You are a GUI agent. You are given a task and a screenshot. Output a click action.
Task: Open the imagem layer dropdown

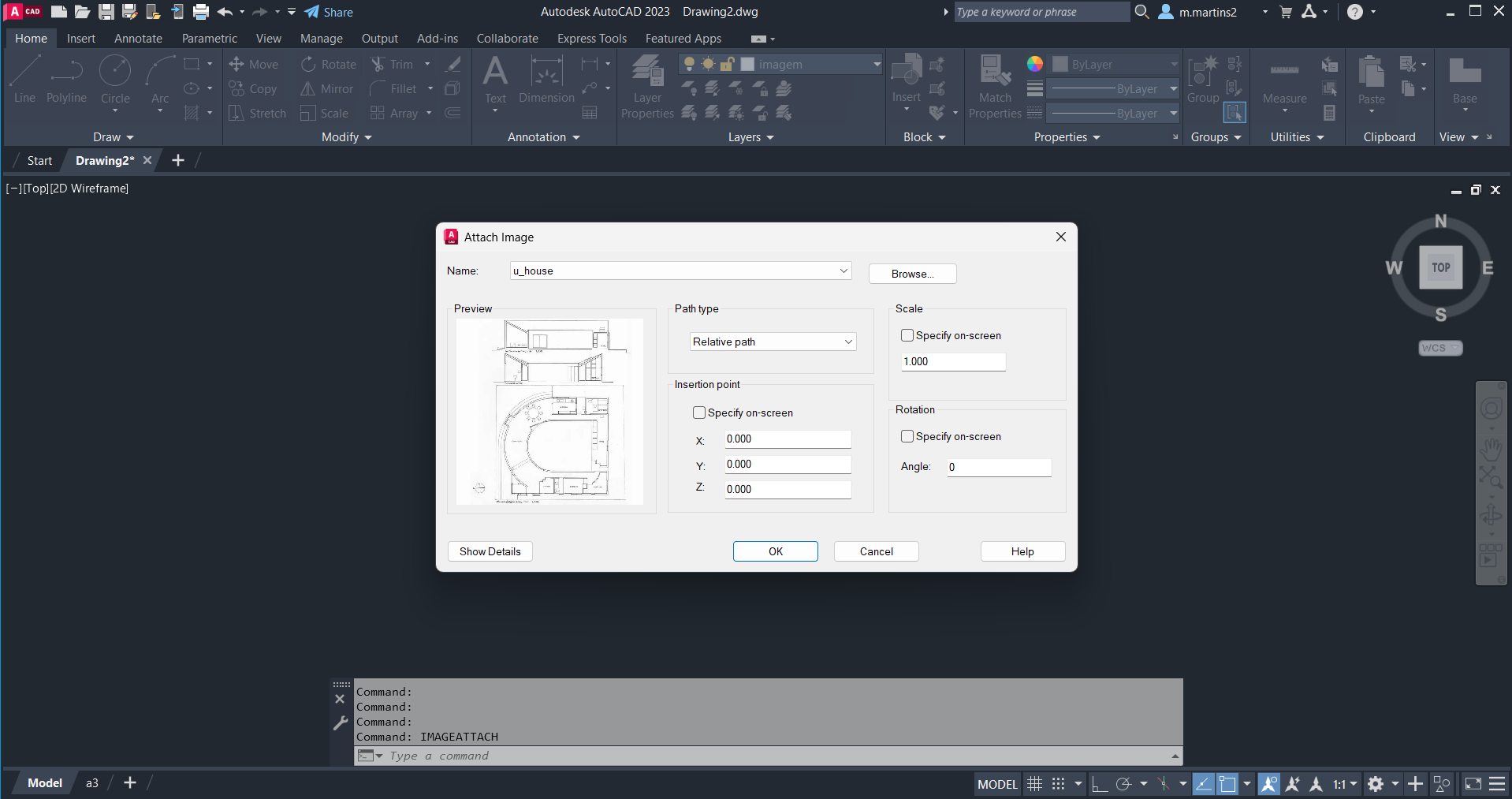click(877, 64)
